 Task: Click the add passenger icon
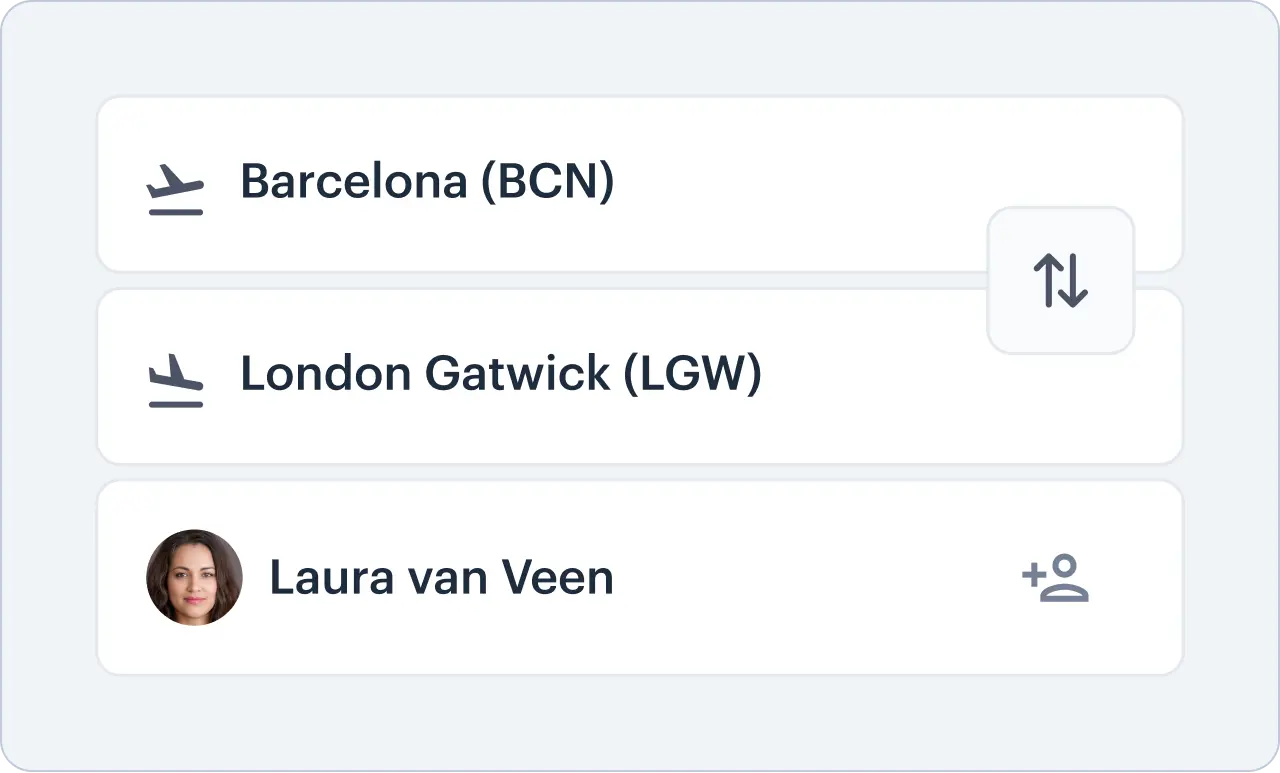1055,578
